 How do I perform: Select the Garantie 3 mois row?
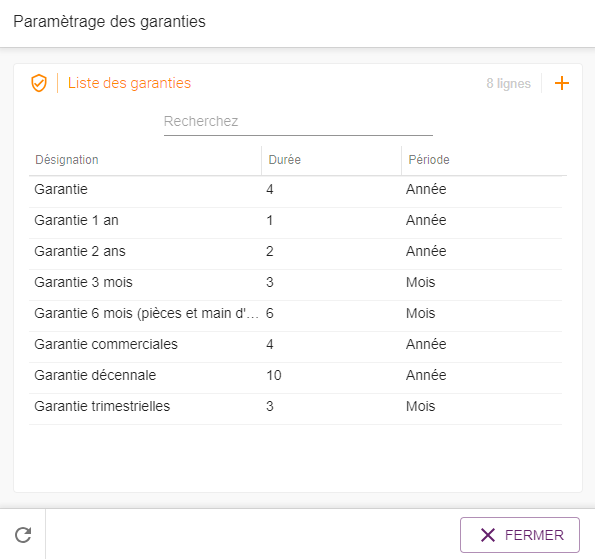(x=295, y=282)
